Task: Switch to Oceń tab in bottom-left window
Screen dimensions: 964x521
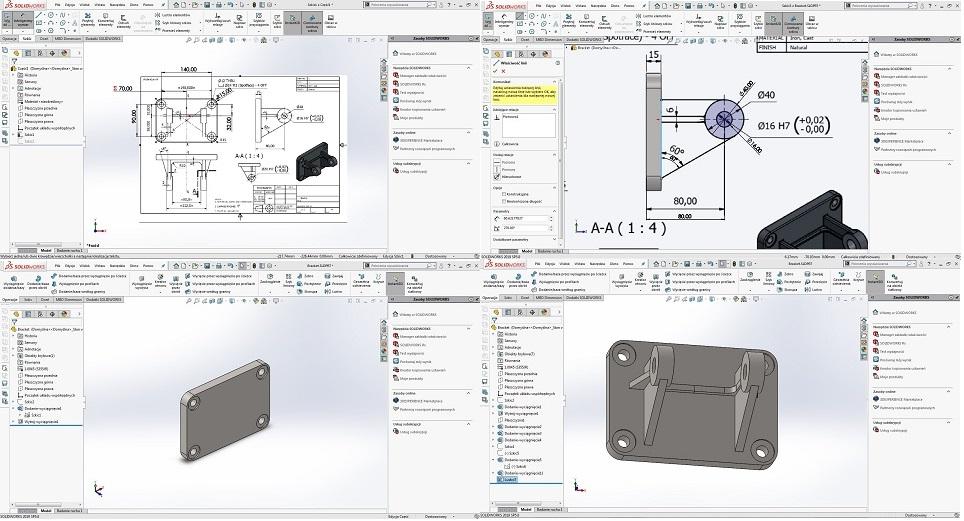Action: [x=45, y=300]
